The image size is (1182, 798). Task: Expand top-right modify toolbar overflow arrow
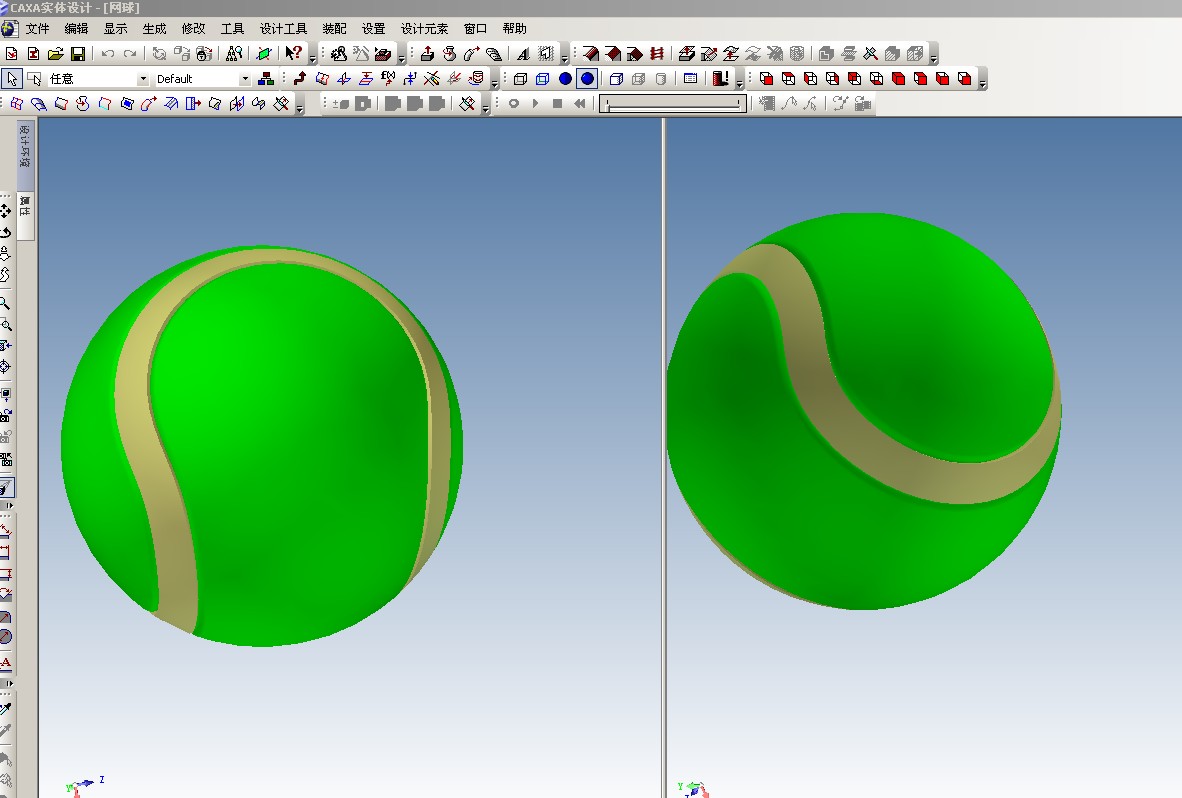[x=934, y=55]
